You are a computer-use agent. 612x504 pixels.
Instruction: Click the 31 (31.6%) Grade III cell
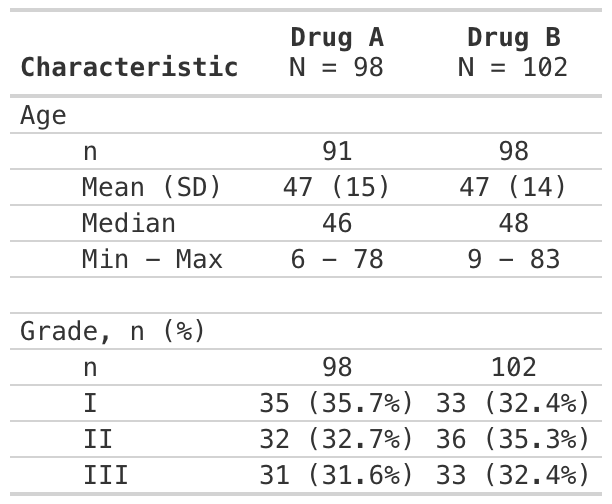click(x=337, y=475)
